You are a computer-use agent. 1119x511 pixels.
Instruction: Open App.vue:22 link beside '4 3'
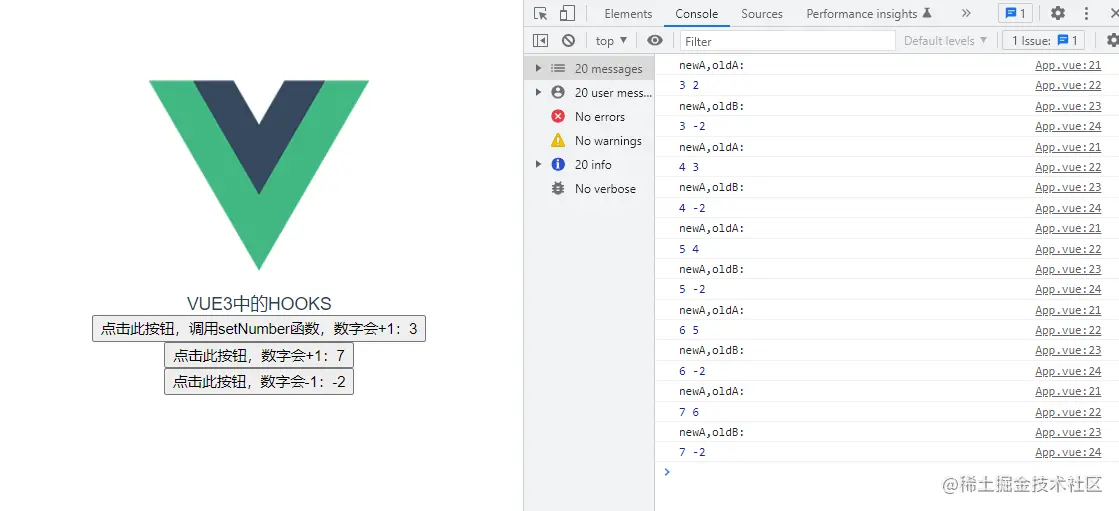1068,167
